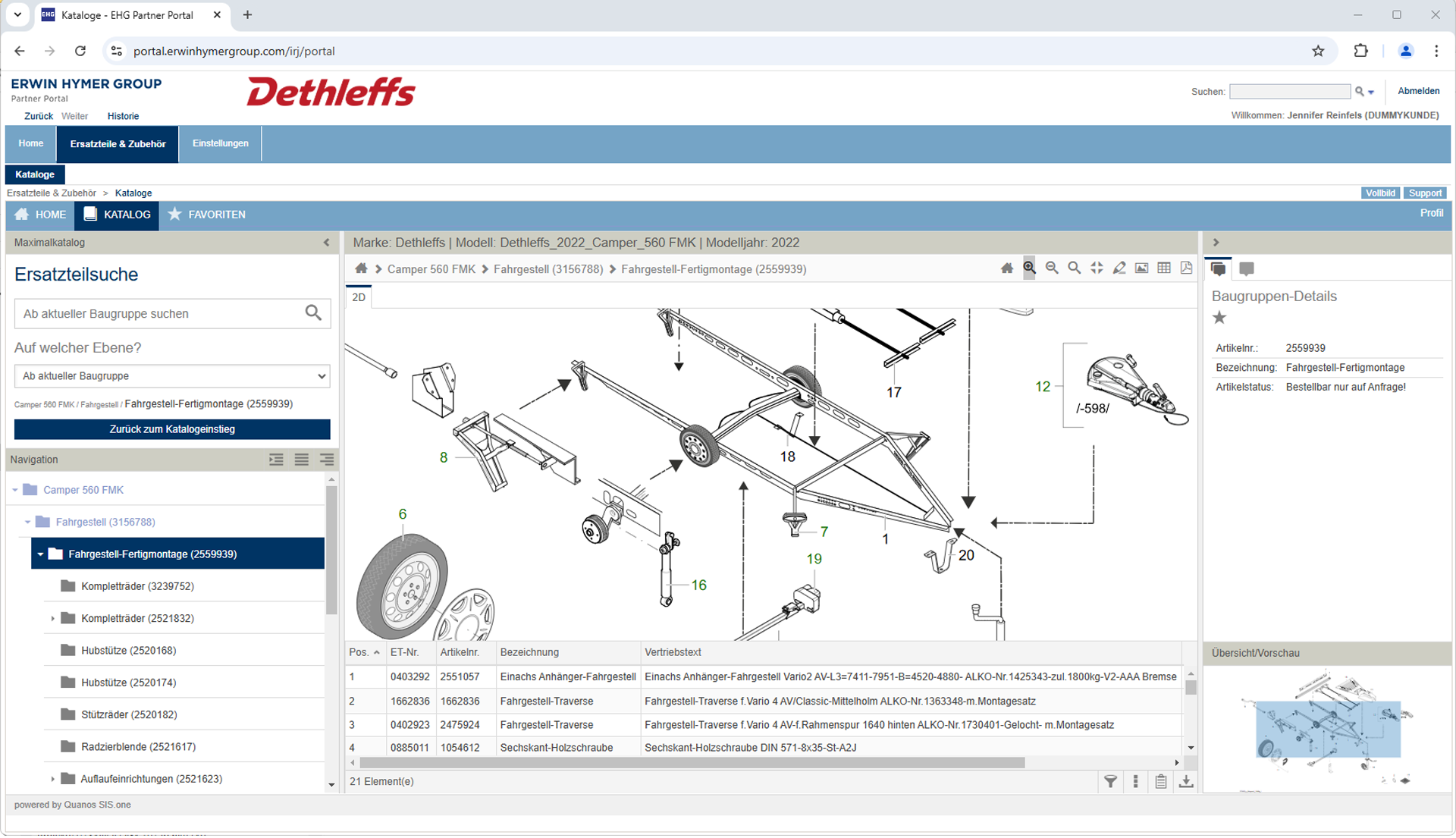The width and height of the screenshot is (1456, 838).
Task: Select the 2D drawing tab
Action: click(359, 297)
